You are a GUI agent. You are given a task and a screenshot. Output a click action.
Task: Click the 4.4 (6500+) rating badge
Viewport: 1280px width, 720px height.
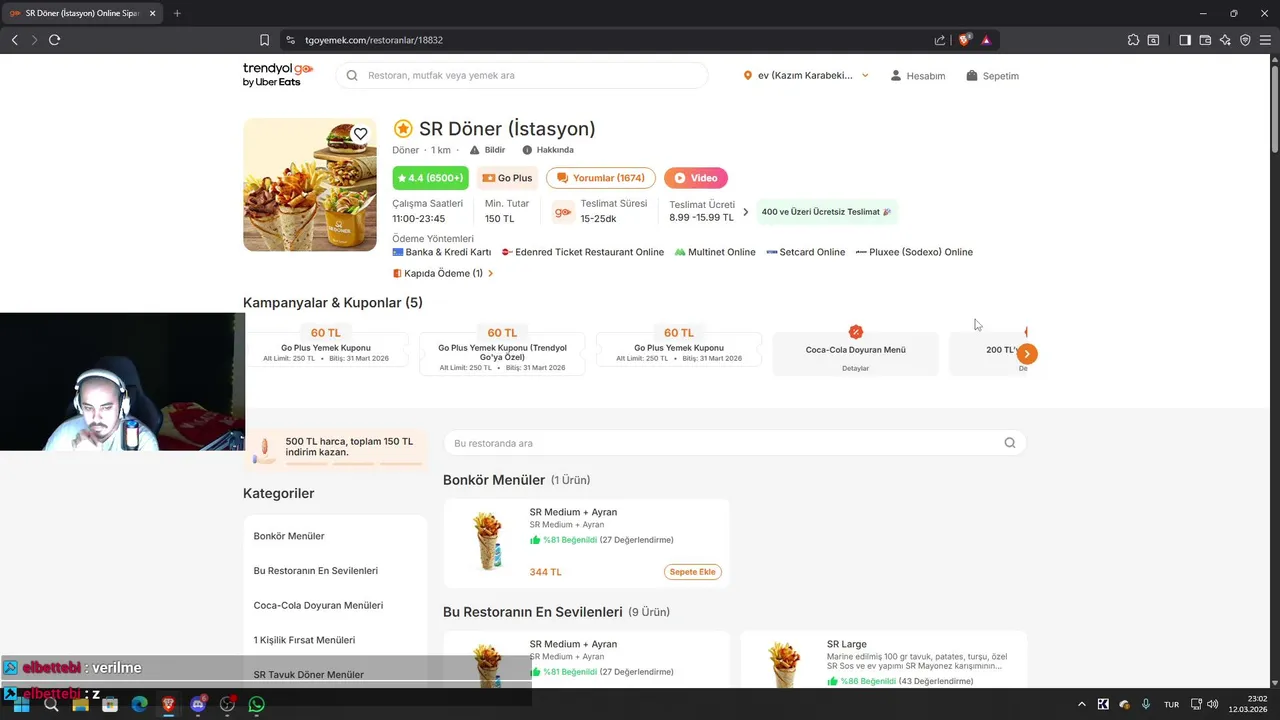click(x=430, y=178)
